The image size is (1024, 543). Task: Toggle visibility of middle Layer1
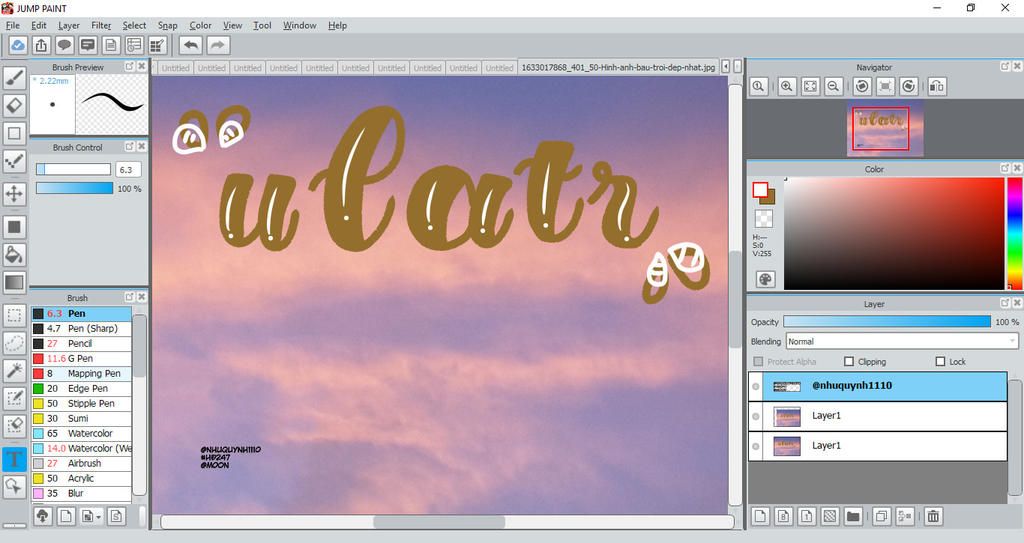click(756, 417)
